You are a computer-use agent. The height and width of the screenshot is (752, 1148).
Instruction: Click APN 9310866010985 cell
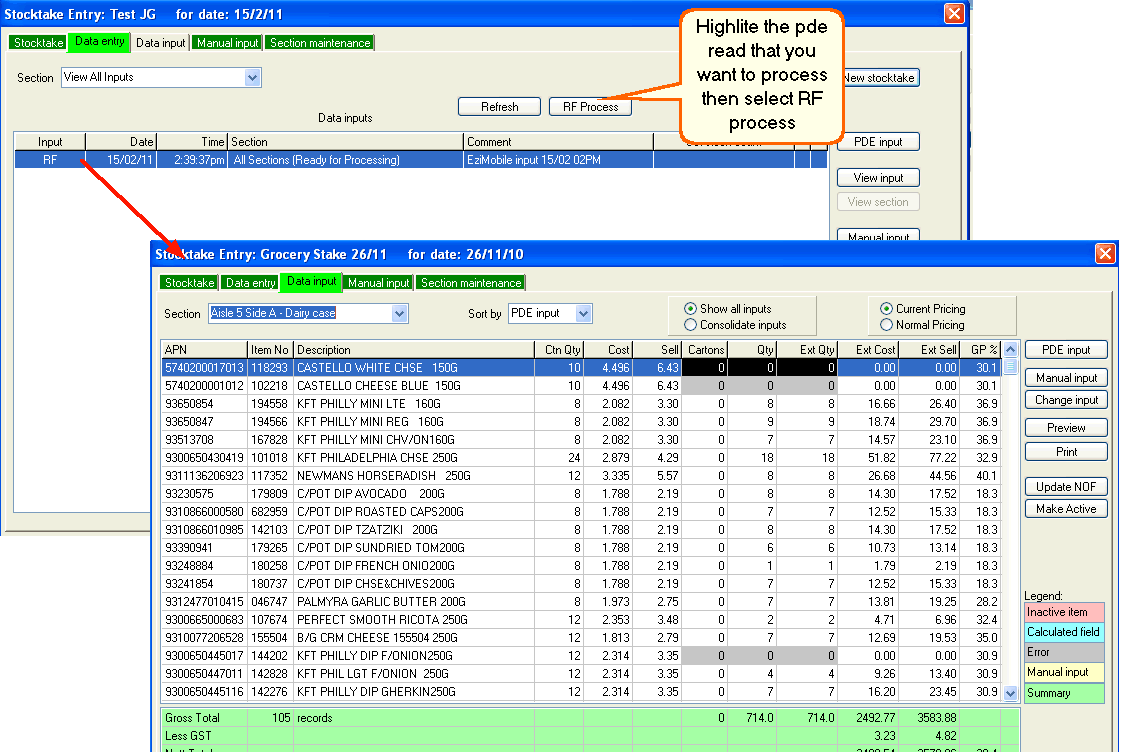point(204,529)
